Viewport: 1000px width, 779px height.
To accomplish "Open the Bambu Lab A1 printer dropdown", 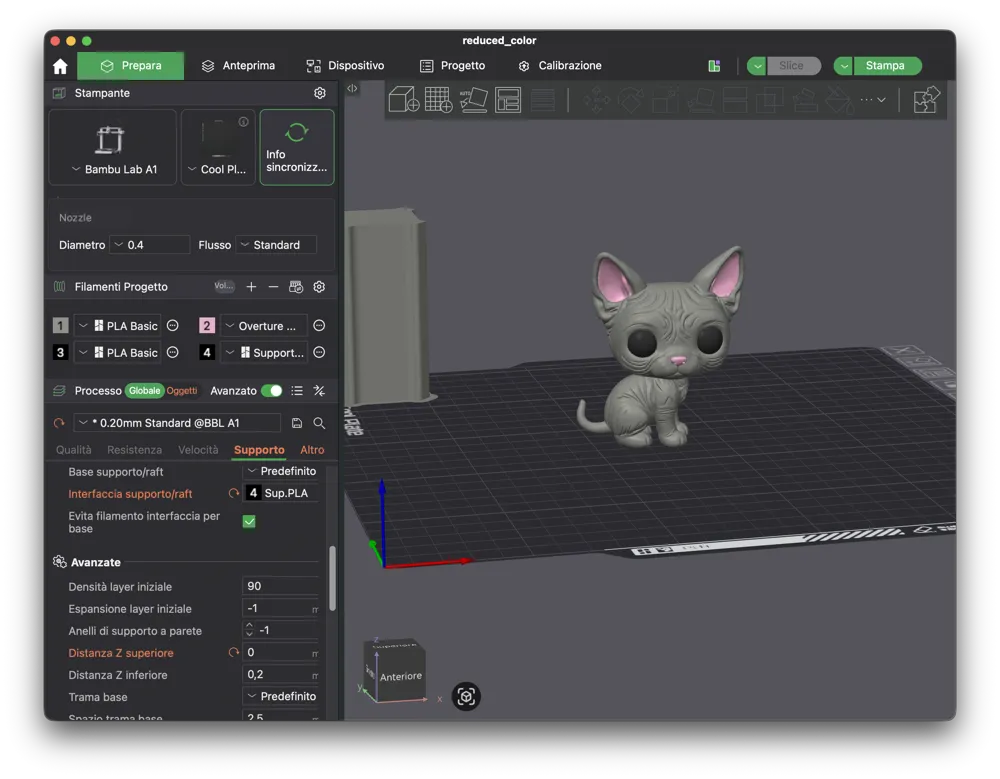I will click(x=113, y=147).
